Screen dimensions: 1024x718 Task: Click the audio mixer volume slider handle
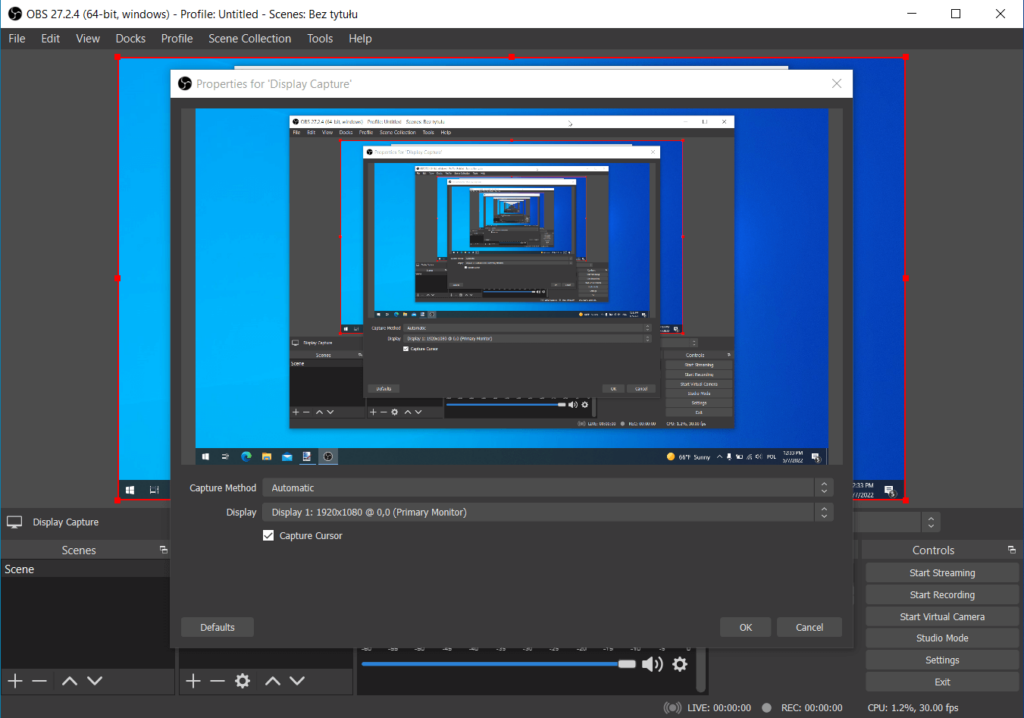[x=627, y=664]
